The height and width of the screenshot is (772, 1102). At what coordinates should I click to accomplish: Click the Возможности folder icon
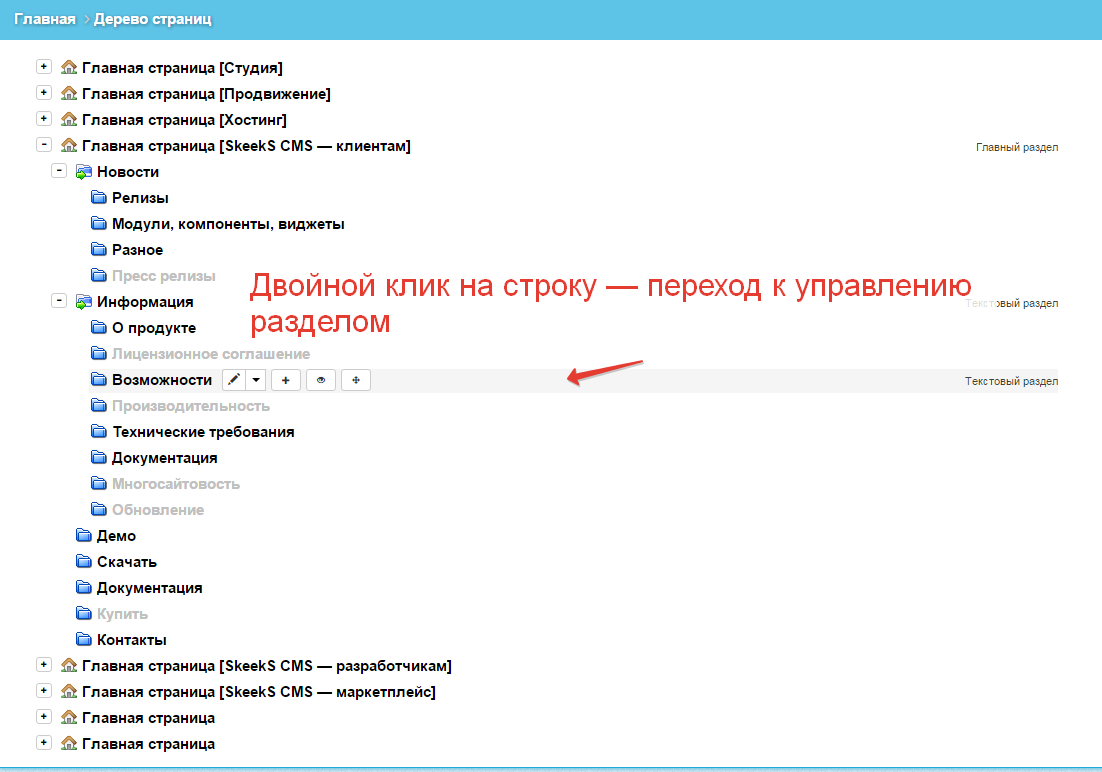(99, 380)
